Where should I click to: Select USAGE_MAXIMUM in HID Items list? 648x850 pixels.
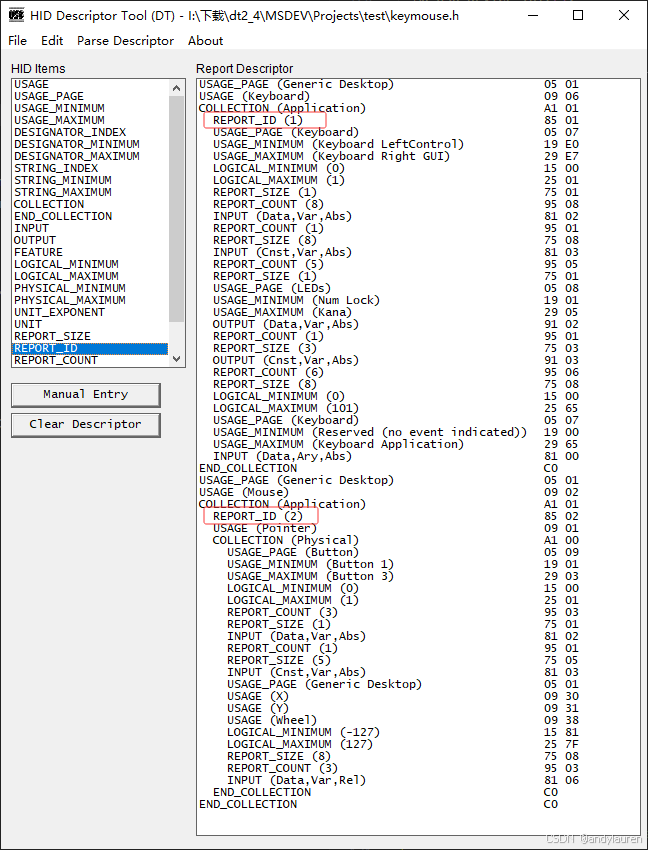coord(89,120)
